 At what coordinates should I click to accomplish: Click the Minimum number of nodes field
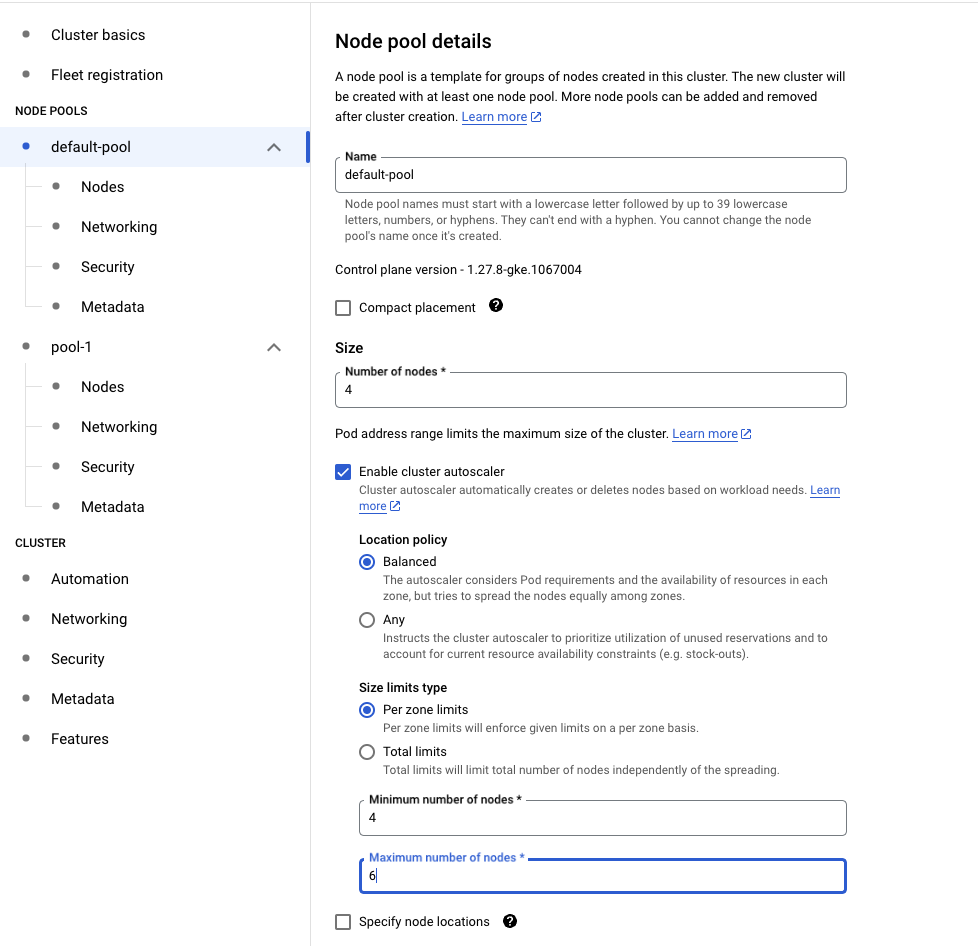click(603, 818)
